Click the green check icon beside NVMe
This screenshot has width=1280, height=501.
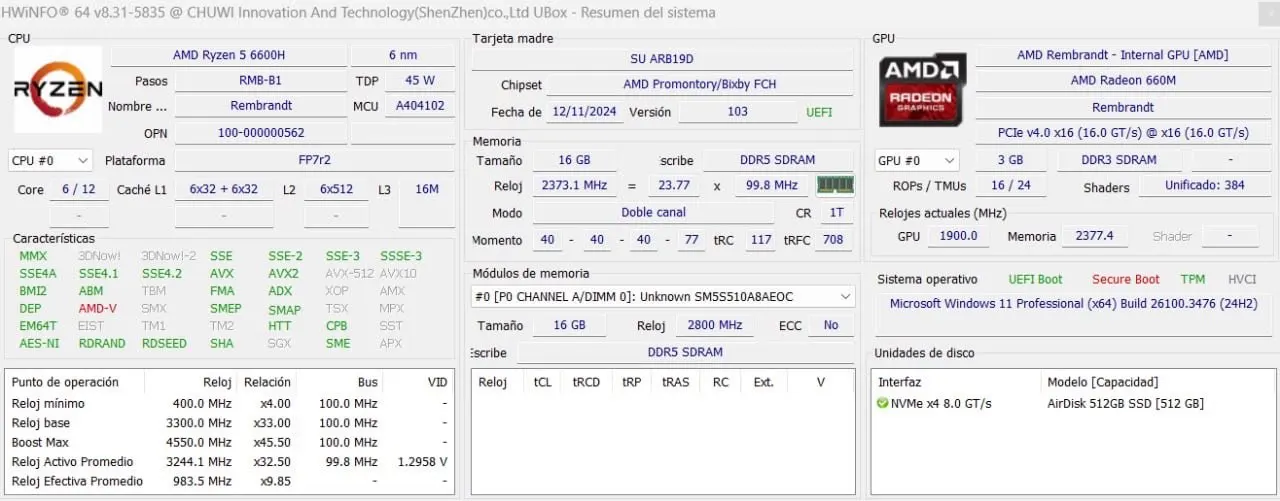882,404
